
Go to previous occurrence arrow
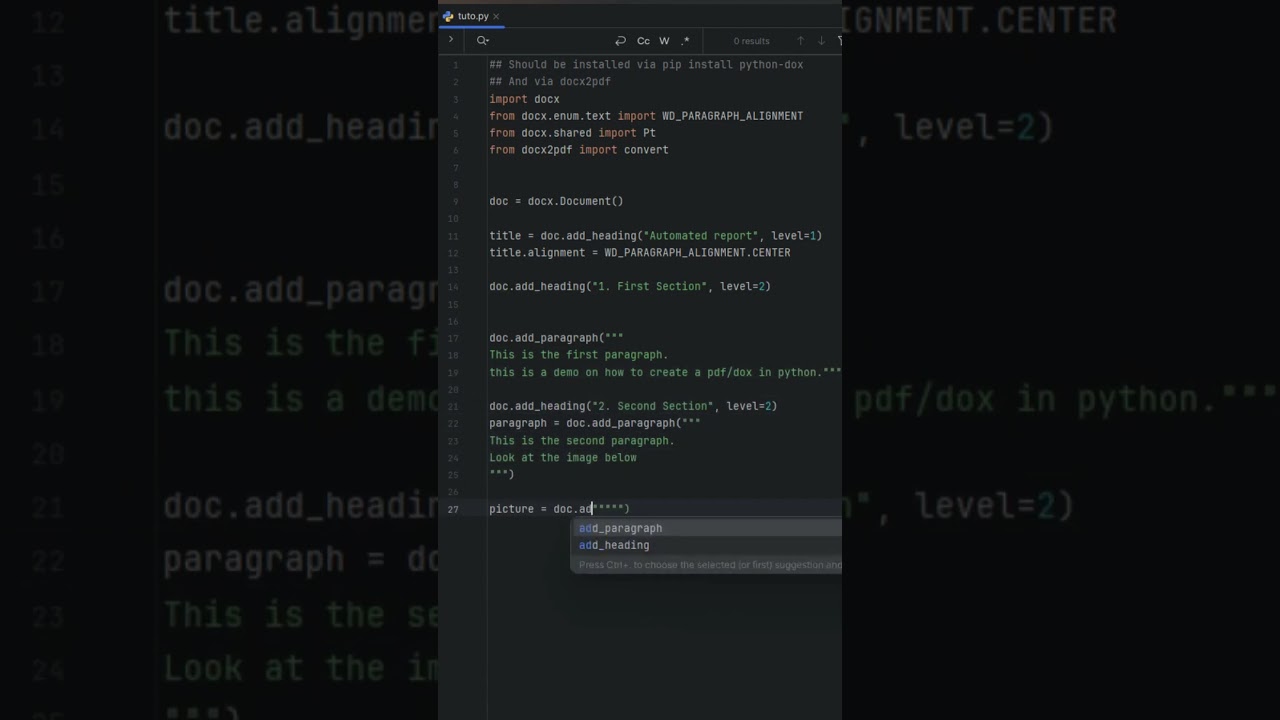tap(800, 41)
